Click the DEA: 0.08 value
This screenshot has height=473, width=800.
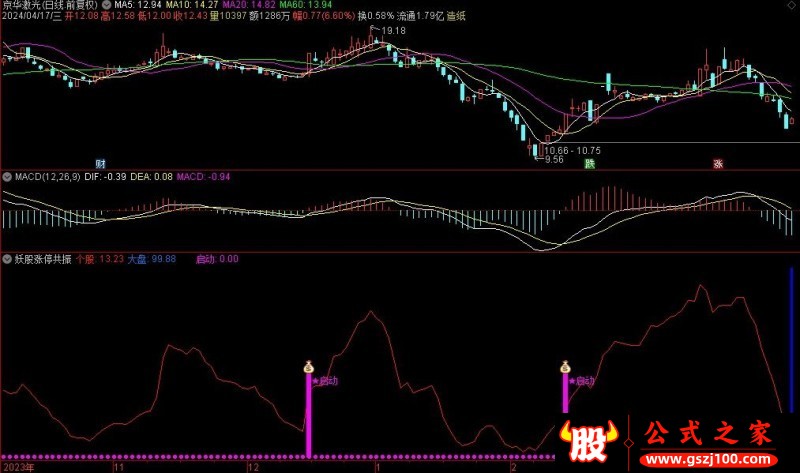point(152,177)
